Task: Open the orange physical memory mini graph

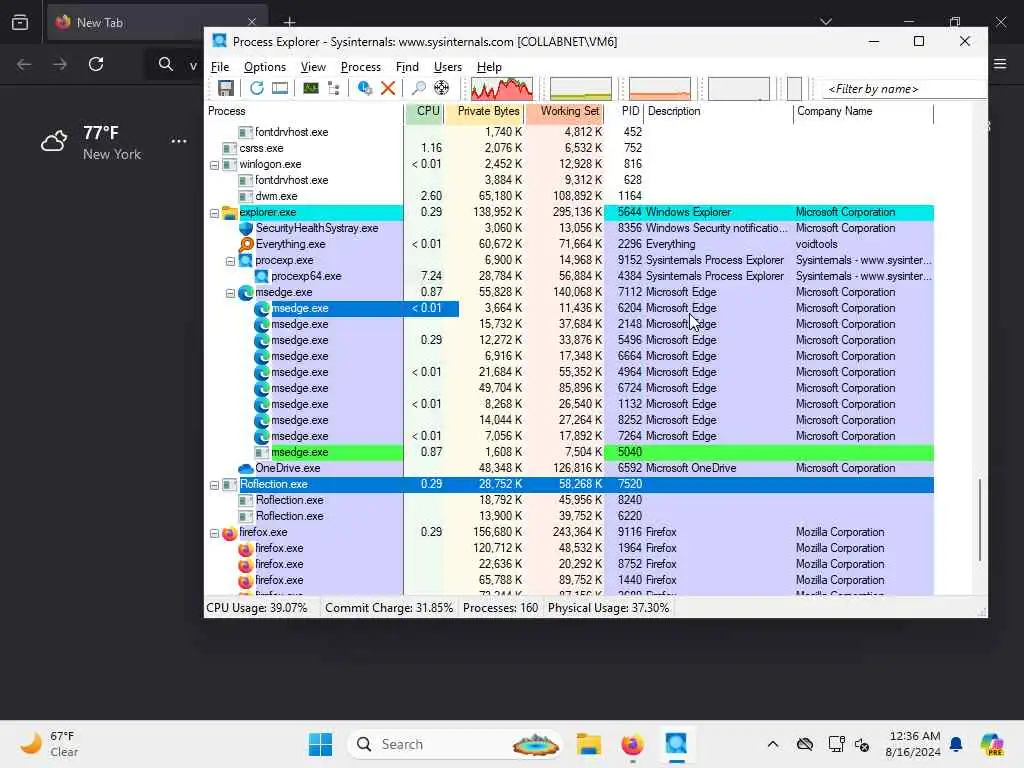Action: 660,89
